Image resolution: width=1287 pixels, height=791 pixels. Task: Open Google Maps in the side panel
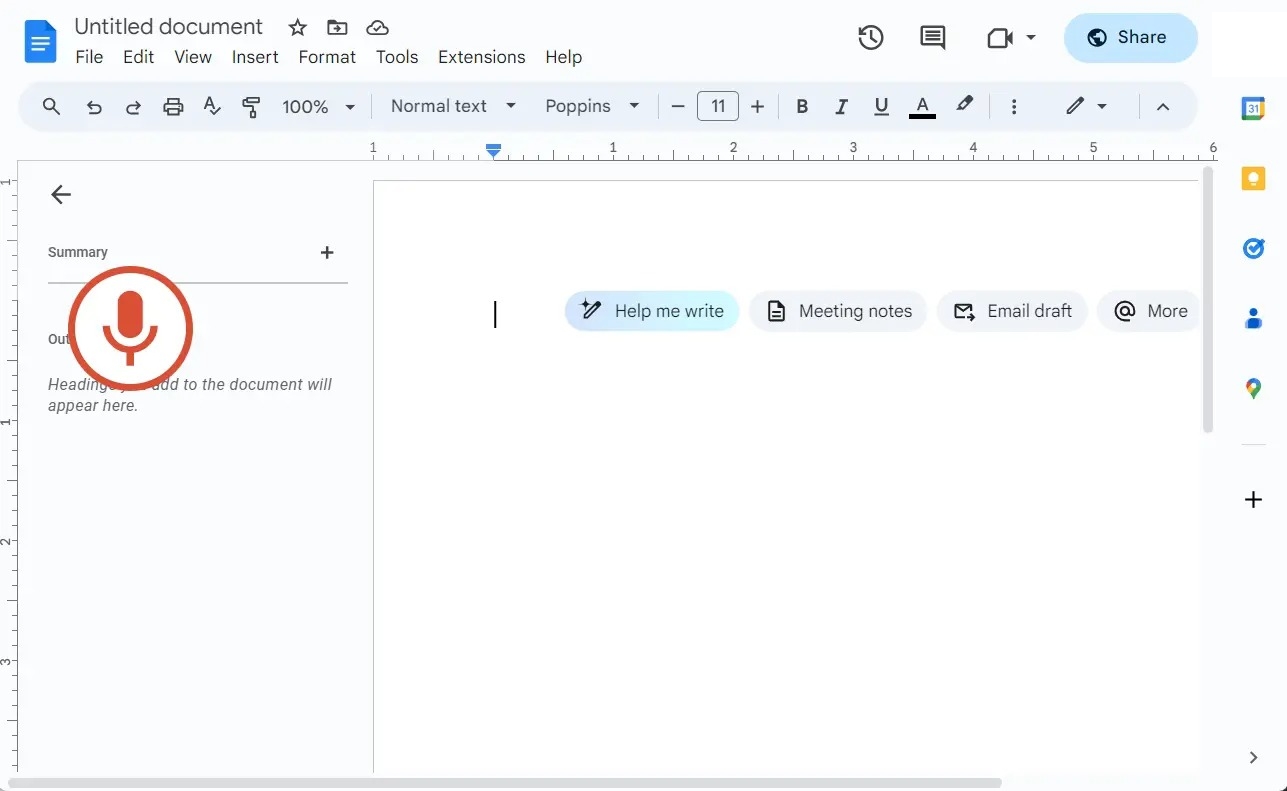[1253, 388]
